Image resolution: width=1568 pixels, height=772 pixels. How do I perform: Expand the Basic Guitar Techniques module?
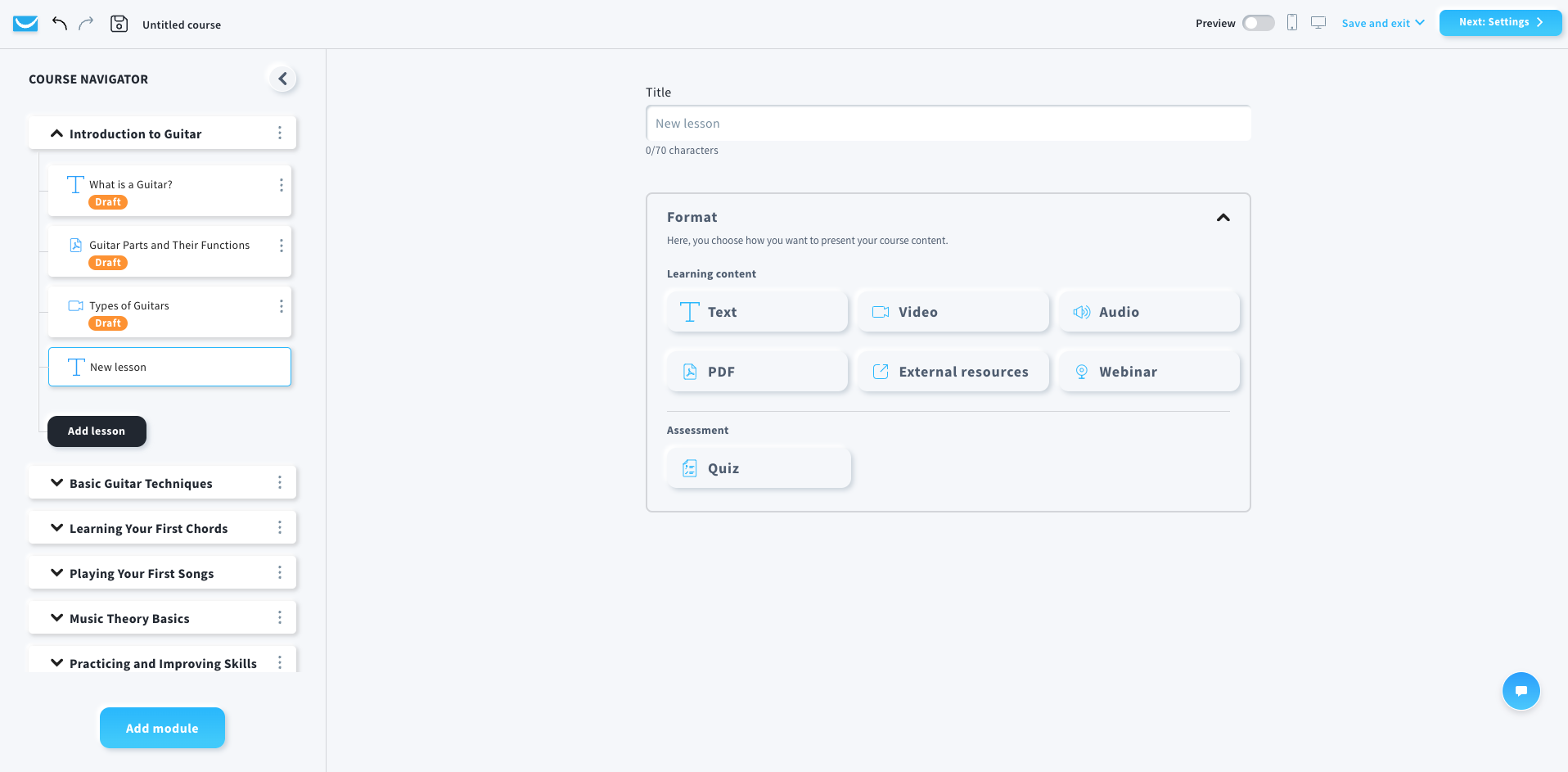pyautogui.click(x=57, y=483)
